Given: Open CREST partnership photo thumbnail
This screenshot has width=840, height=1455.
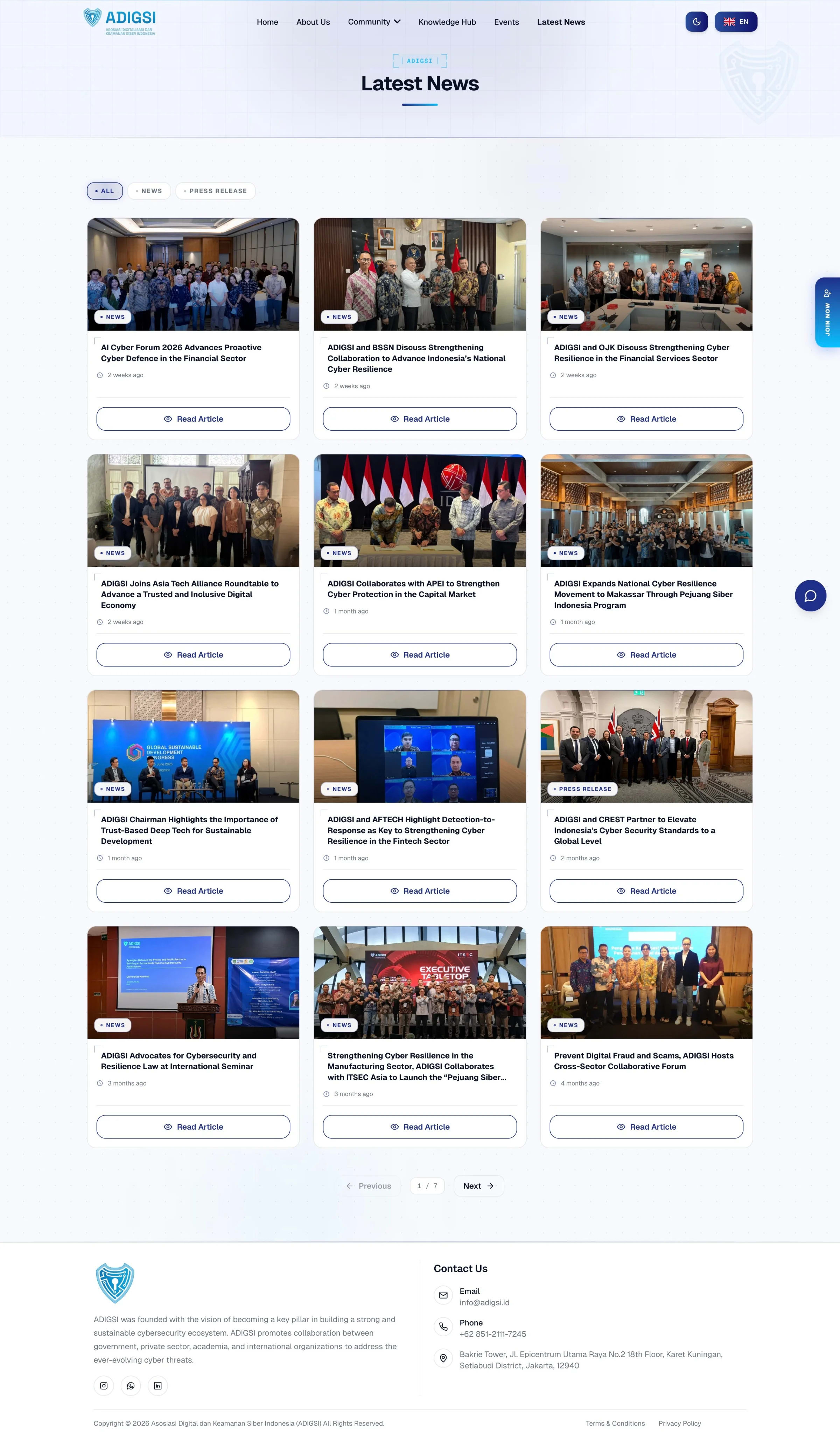Looking at the screenshot, I should [646, 746].
